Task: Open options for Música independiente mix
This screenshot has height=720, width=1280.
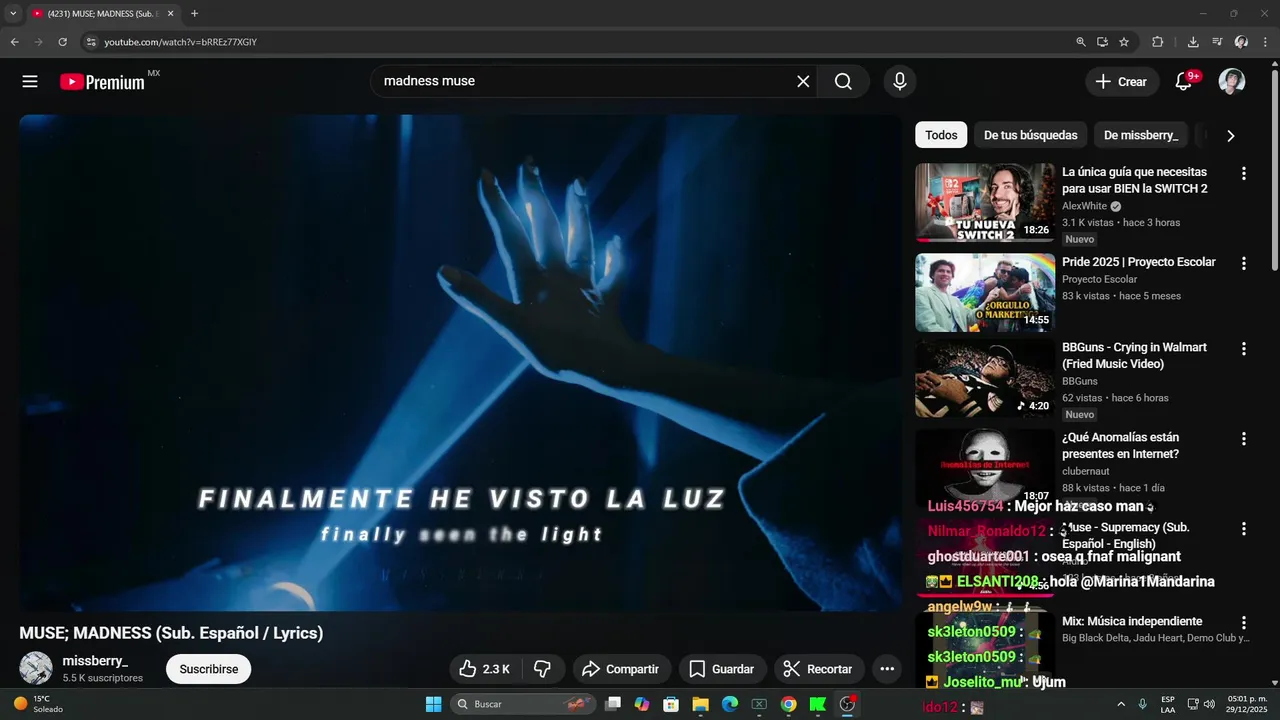Action: (x=1244, y=622)
